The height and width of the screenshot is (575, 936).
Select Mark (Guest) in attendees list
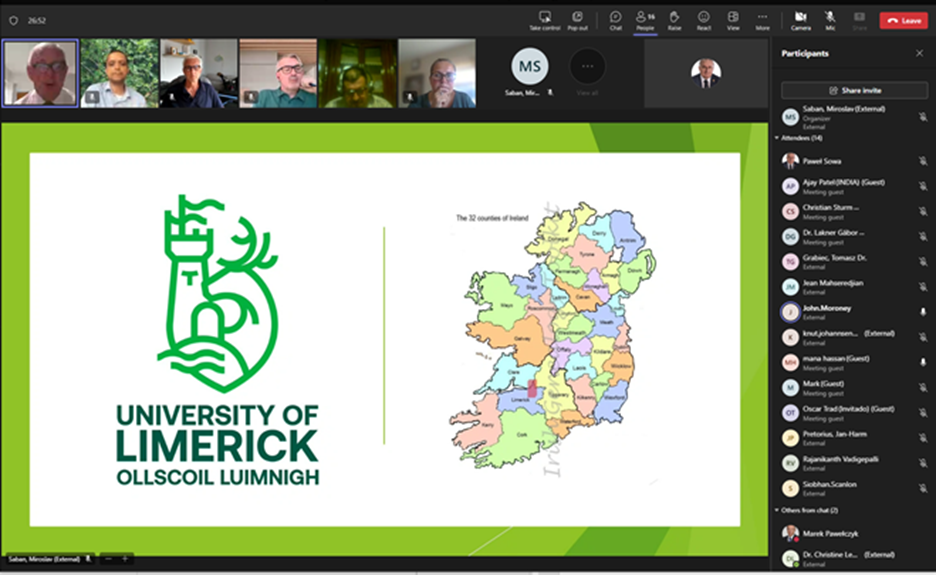854,388
